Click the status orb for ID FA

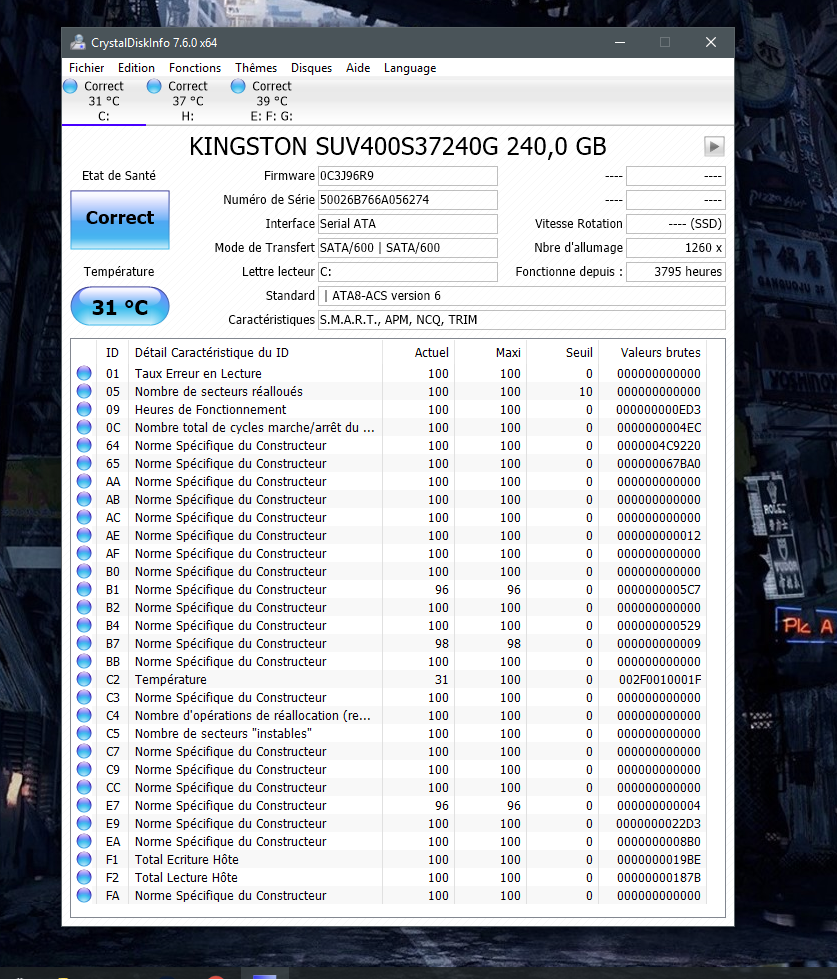click(x=84, y=895)
